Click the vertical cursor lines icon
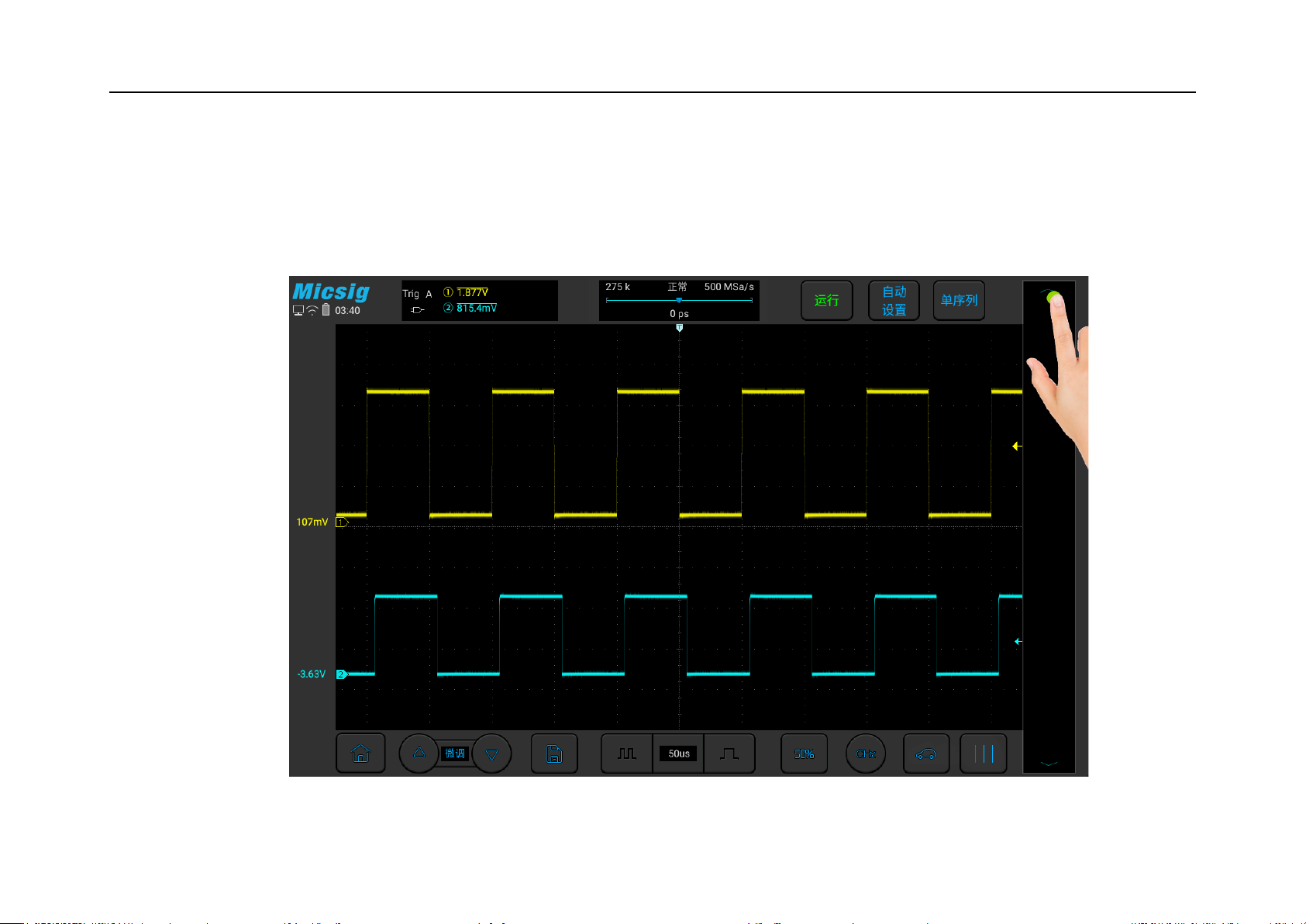Image resolution: width=1306 pixels, height=924 pixels. (x=984, y=753)
